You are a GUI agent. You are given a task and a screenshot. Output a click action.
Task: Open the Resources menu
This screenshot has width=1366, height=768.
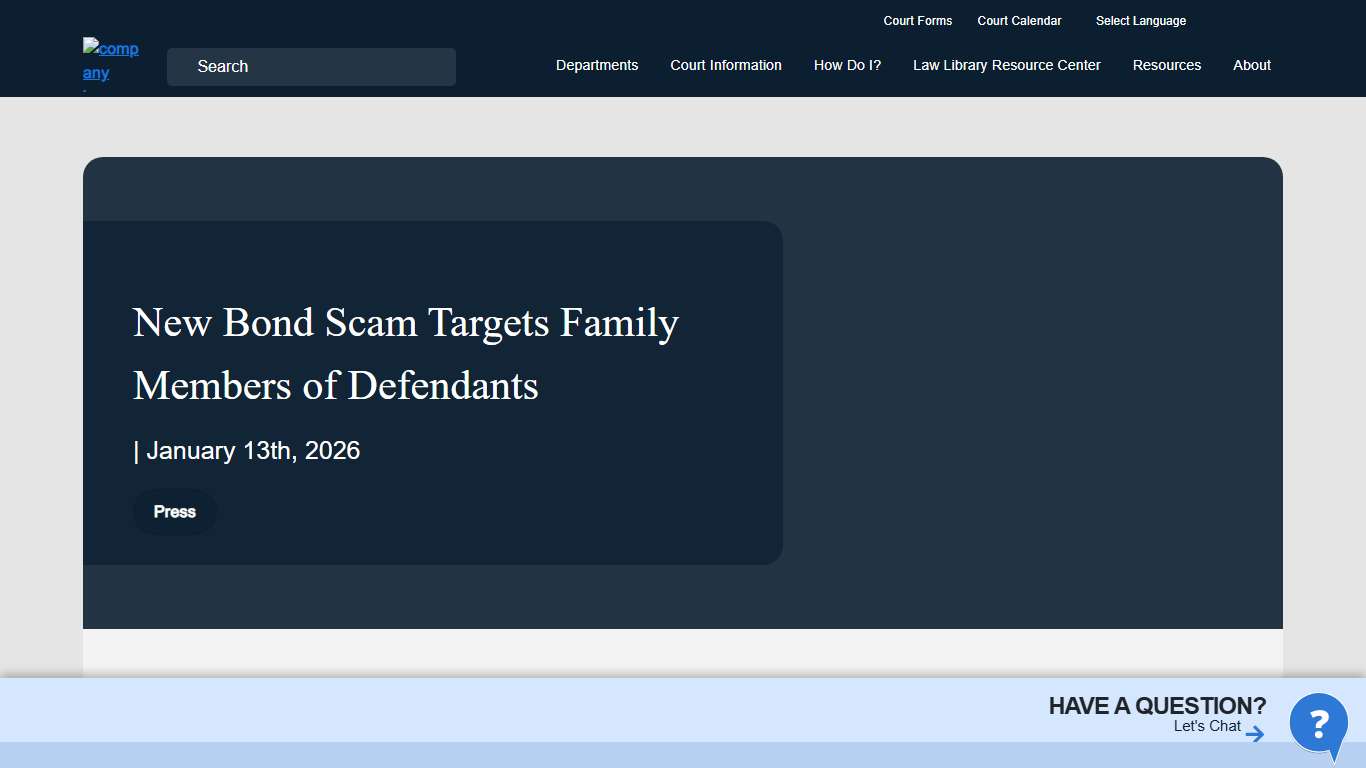[x=1167, y=65]
